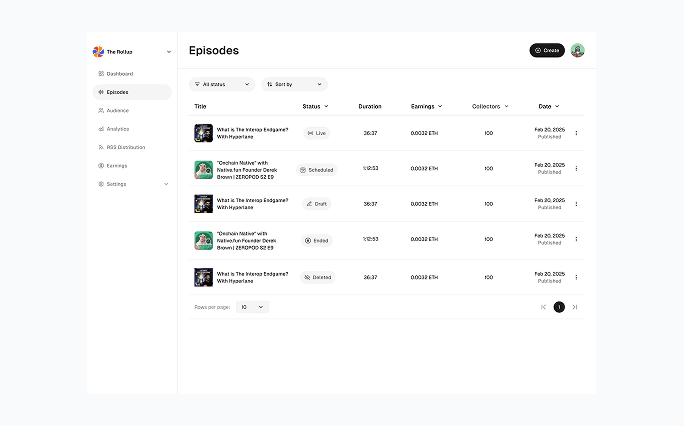Viewport: 684px width, 426px height.
Task: Open title of the Live episode
Action: click(253, 133)
